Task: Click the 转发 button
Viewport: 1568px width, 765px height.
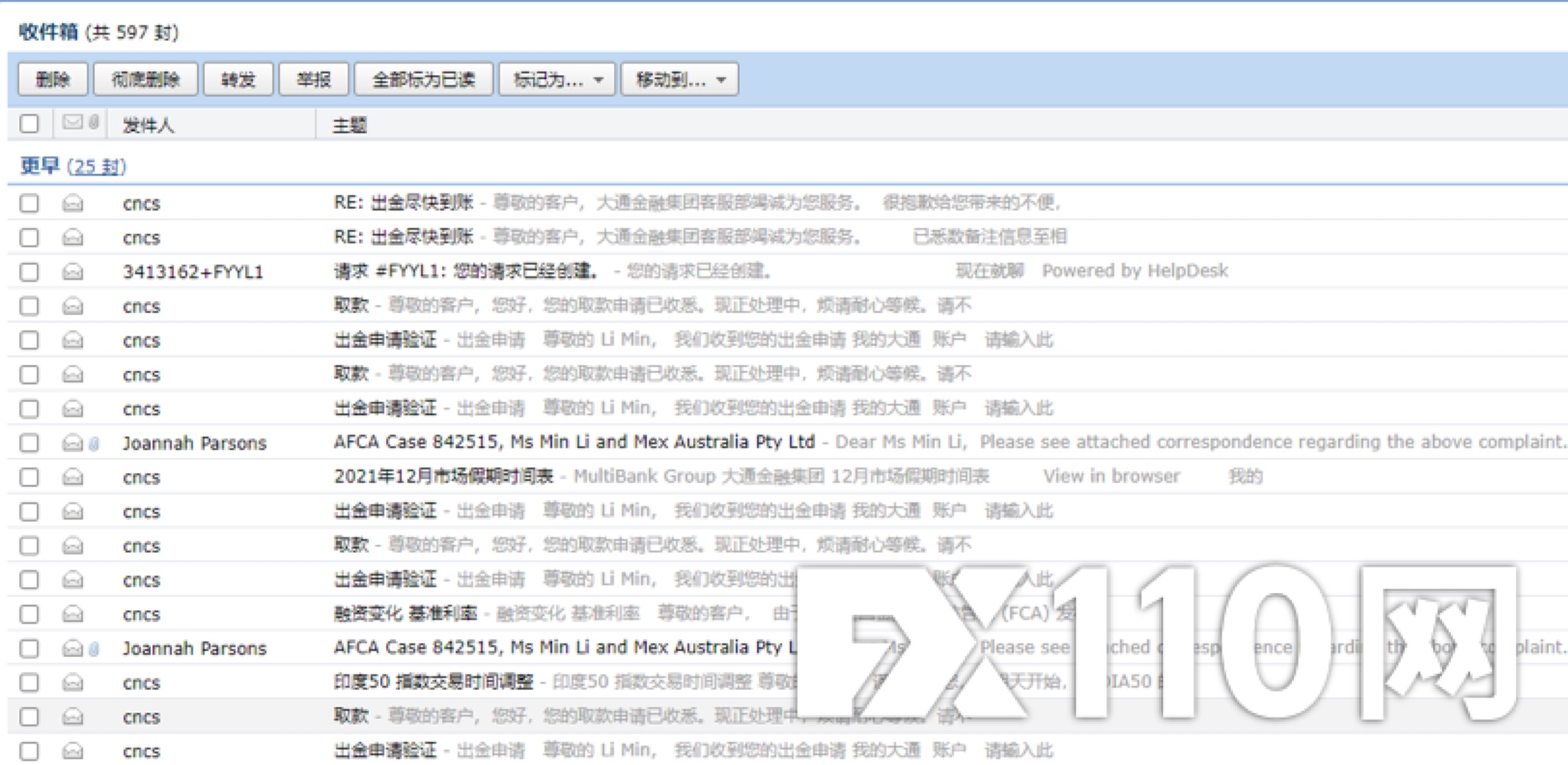Action: (238, 79)
